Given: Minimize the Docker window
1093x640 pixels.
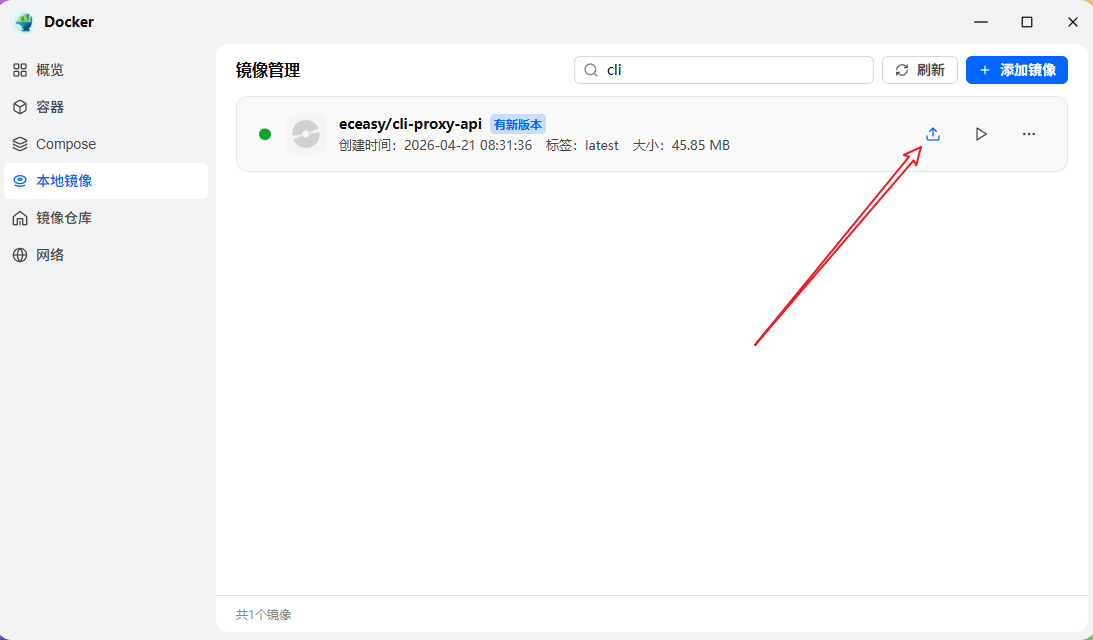Looking at the screenshot, I should tap(981, 22).
